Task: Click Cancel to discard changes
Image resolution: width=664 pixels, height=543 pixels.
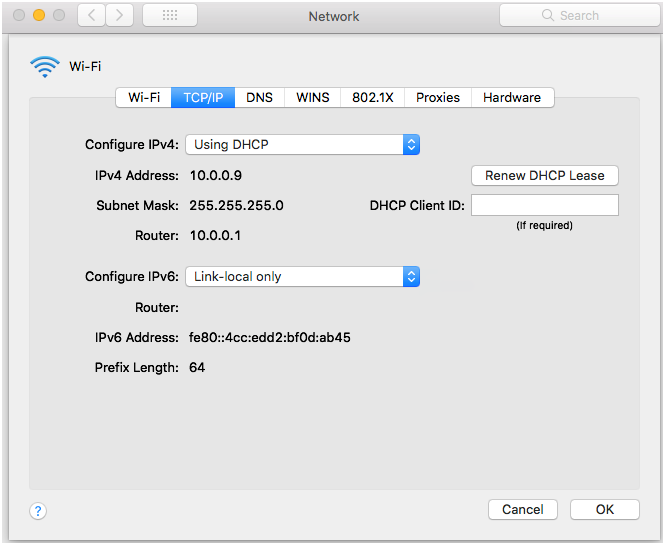Action: click(x=522, y=509)
